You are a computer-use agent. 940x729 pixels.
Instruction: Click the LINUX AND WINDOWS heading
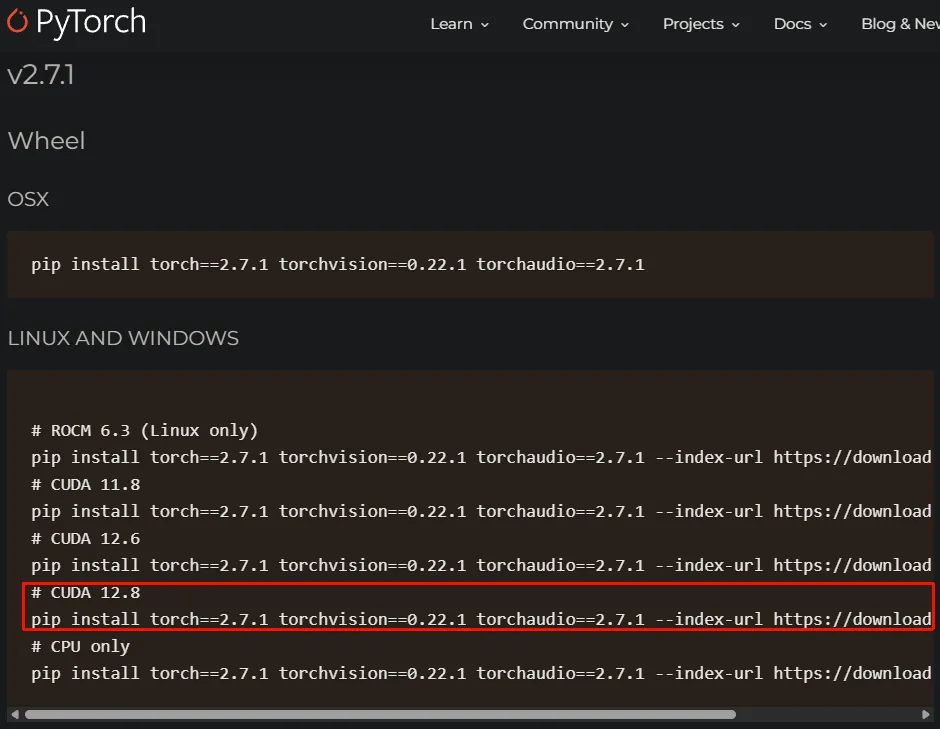[123, 338]
